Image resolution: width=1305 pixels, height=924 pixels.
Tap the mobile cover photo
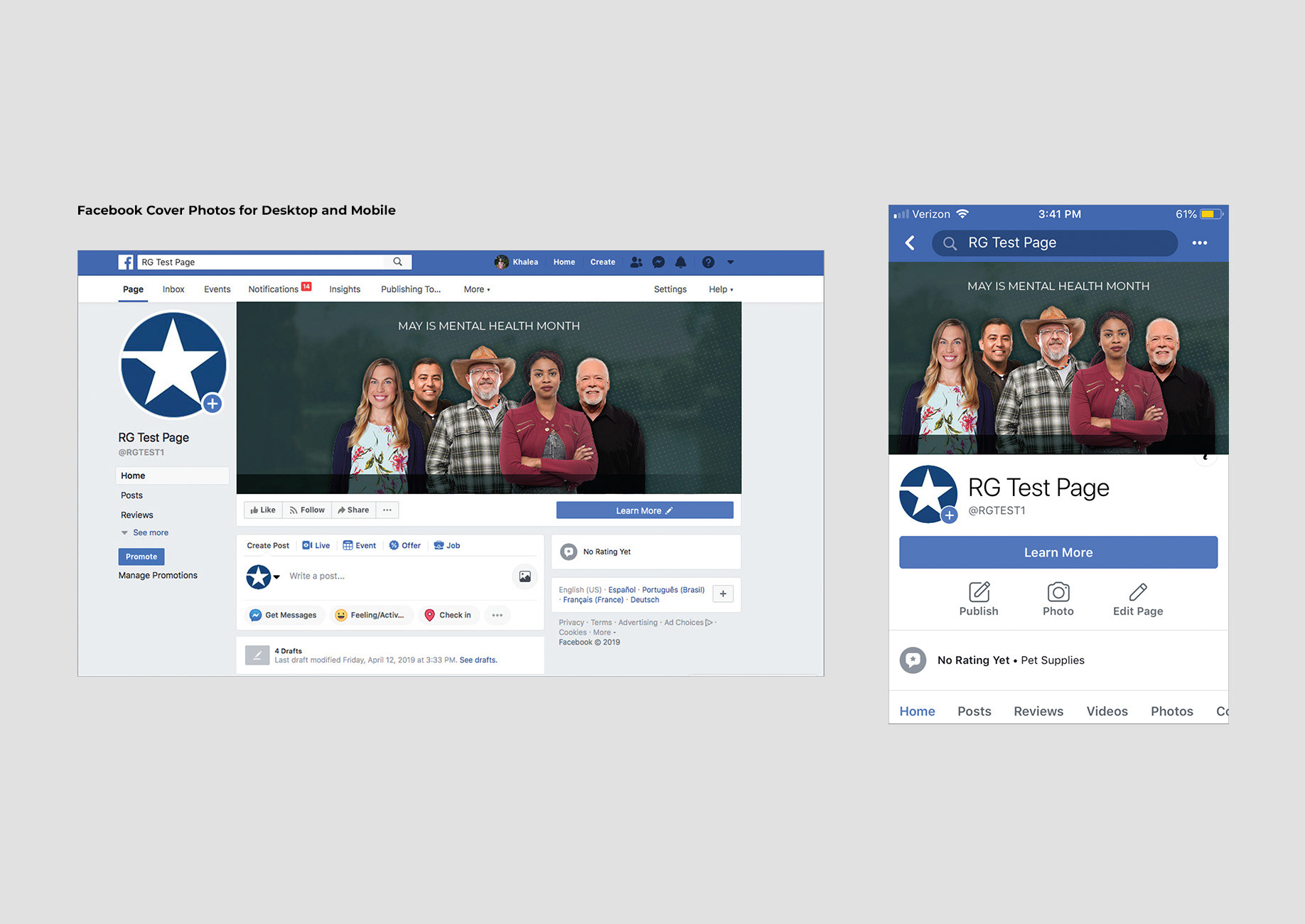point(1058,358)
